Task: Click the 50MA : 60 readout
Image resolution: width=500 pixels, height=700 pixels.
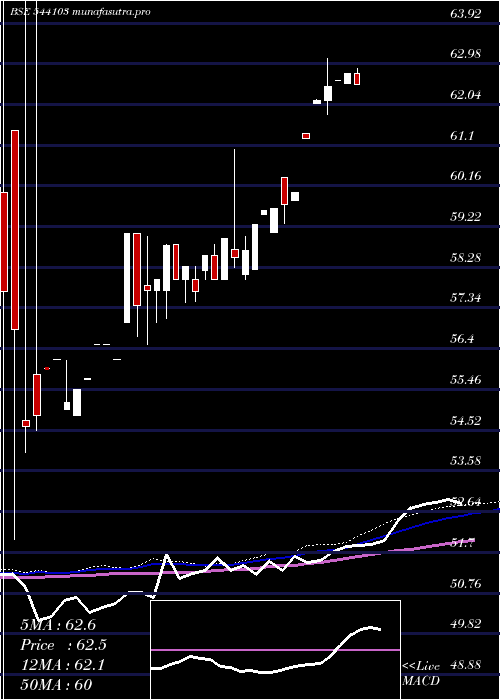Action: pyautogui.click(x=56, y=685)
